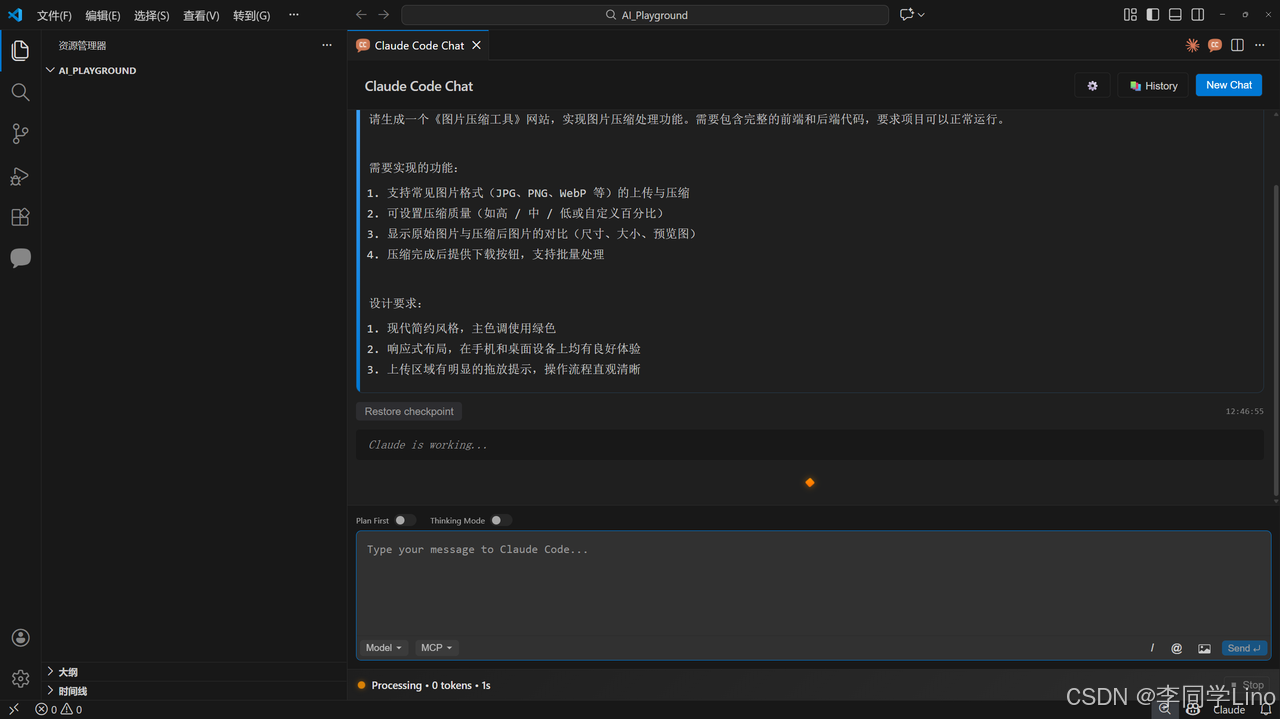This screenshot has width=1280, height=719.
Task: Toggle the primary side bar visibility
Action: pos(1153,15)
